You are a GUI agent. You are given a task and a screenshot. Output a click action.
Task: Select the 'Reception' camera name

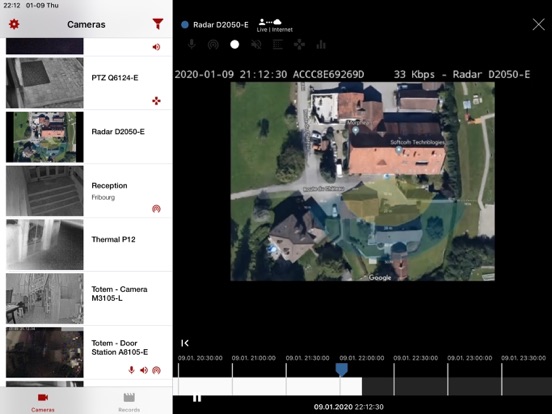[x=109, y=186]
